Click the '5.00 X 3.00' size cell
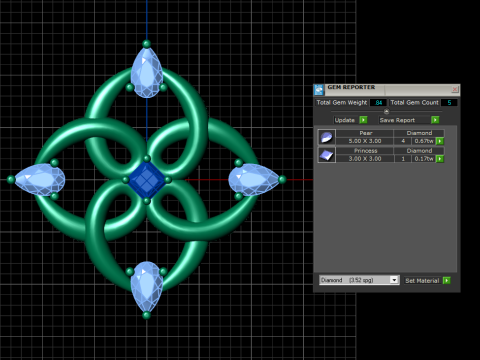 (x=365, y=141)
